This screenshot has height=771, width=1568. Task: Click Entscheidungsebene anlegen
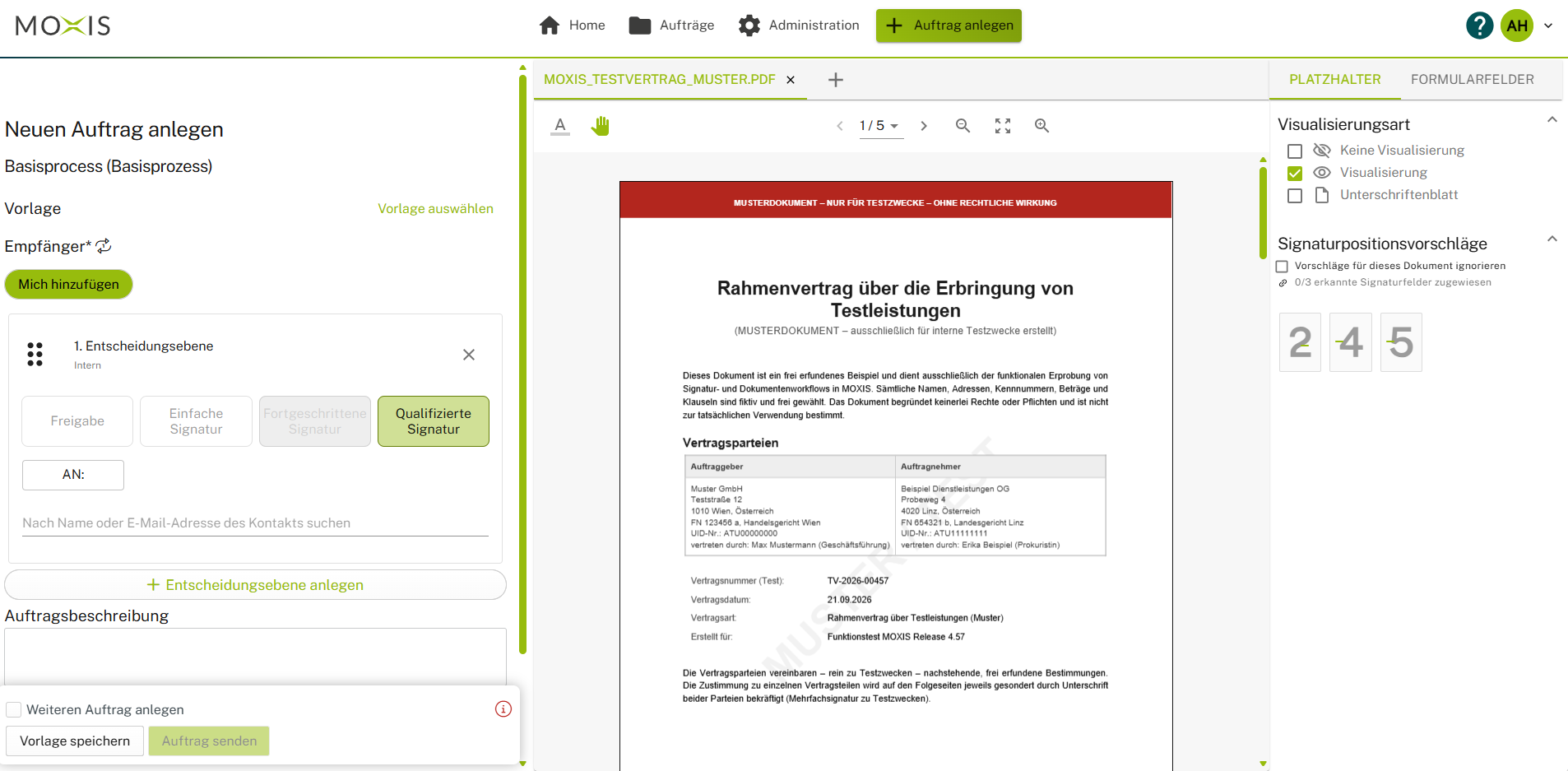pyautogui.click(x=255, y=585)
